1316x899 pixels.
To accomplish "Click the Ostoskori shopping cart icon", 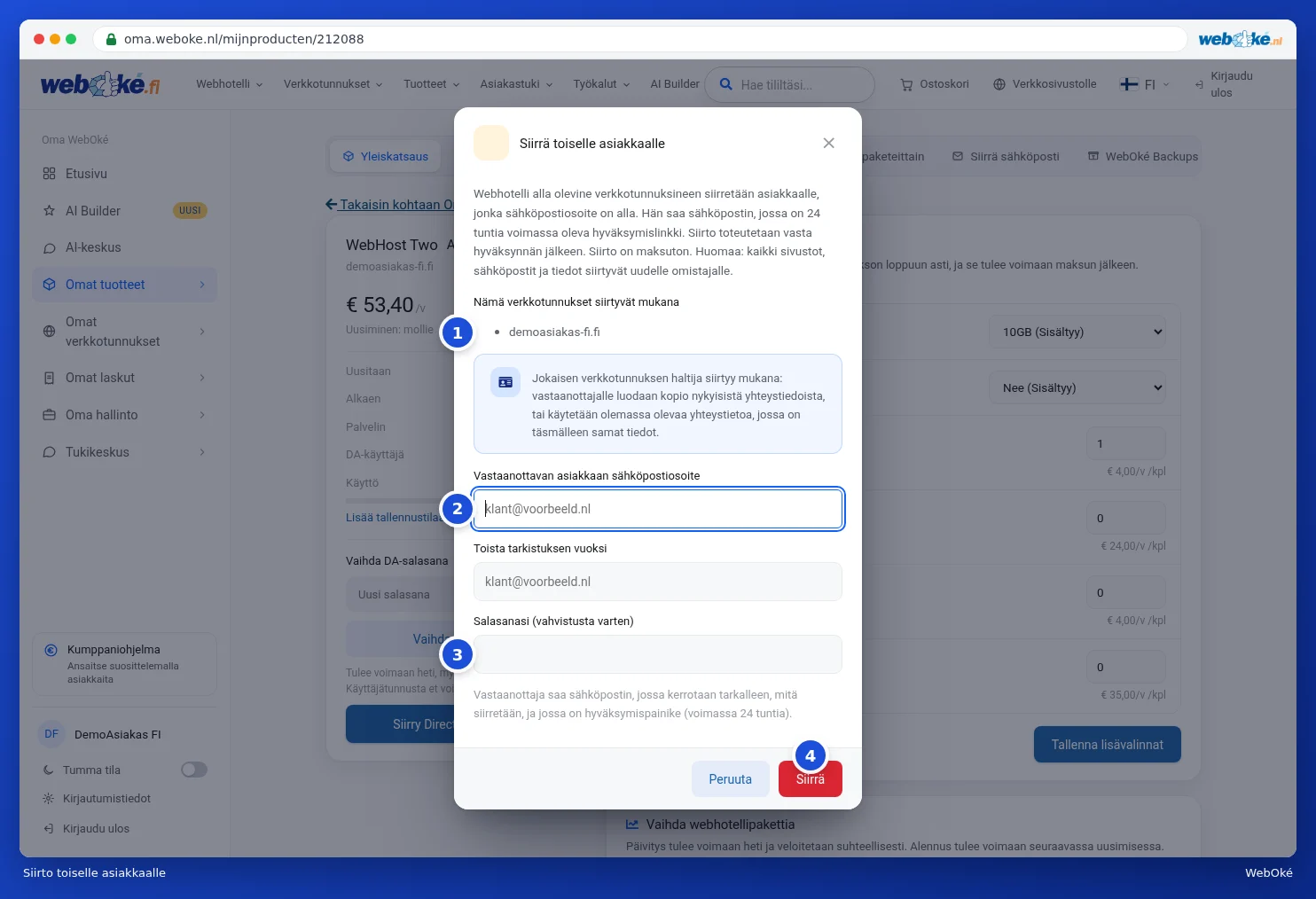I will point(906,85).
